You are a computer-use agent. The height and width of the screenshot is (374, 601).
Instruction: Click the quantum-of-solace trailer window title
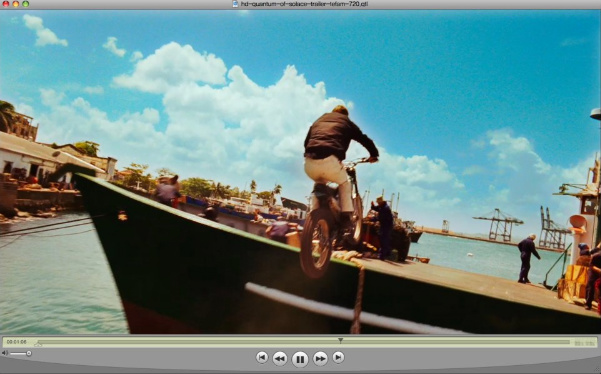304,4
